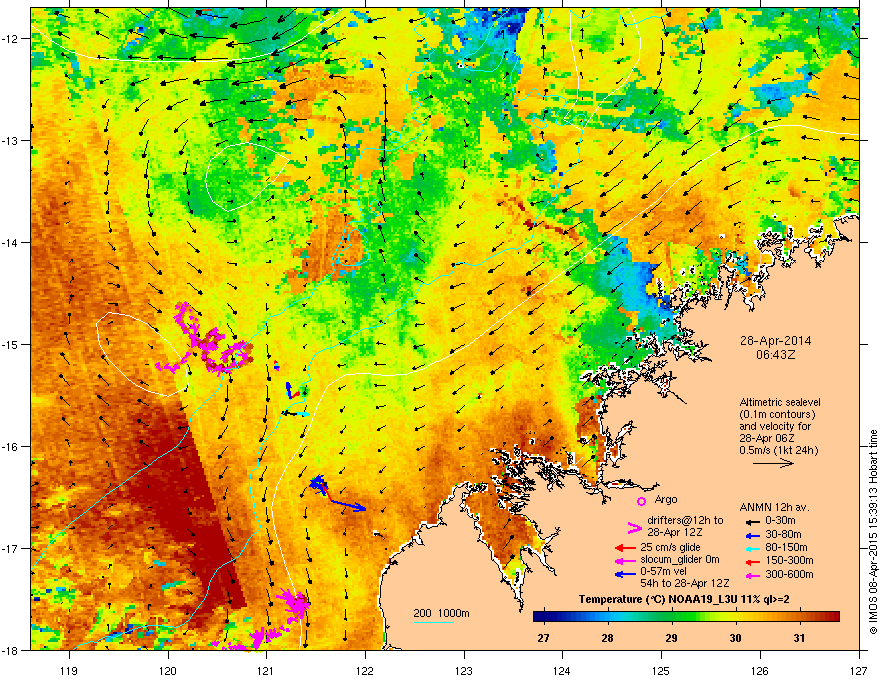Screen dimensions: 880x680
Task: Click the "ANMN 12h av." heading
Action: pyautogui.click(x=774, y=508)
